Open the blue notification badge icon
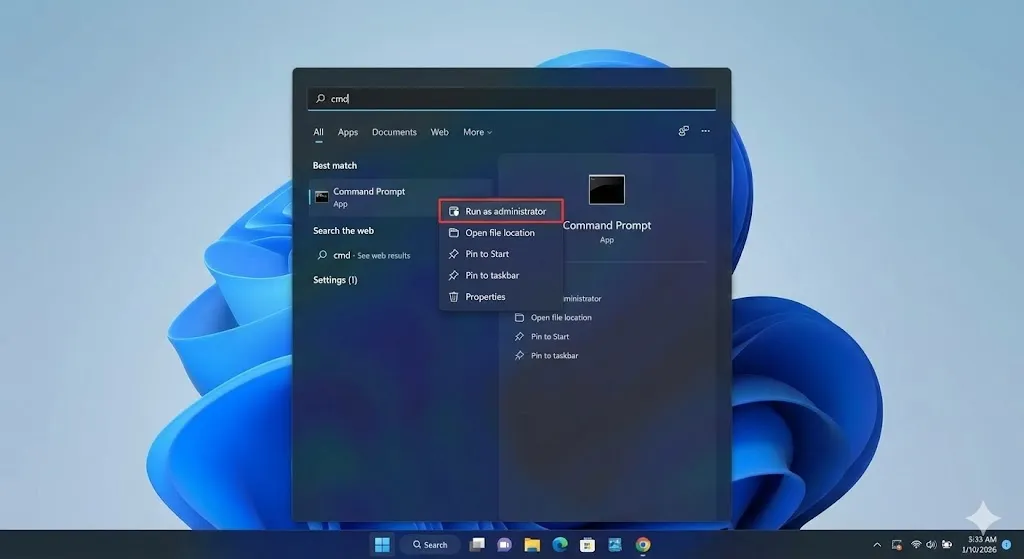The image size is (1024, 559). click(1006, 545)
